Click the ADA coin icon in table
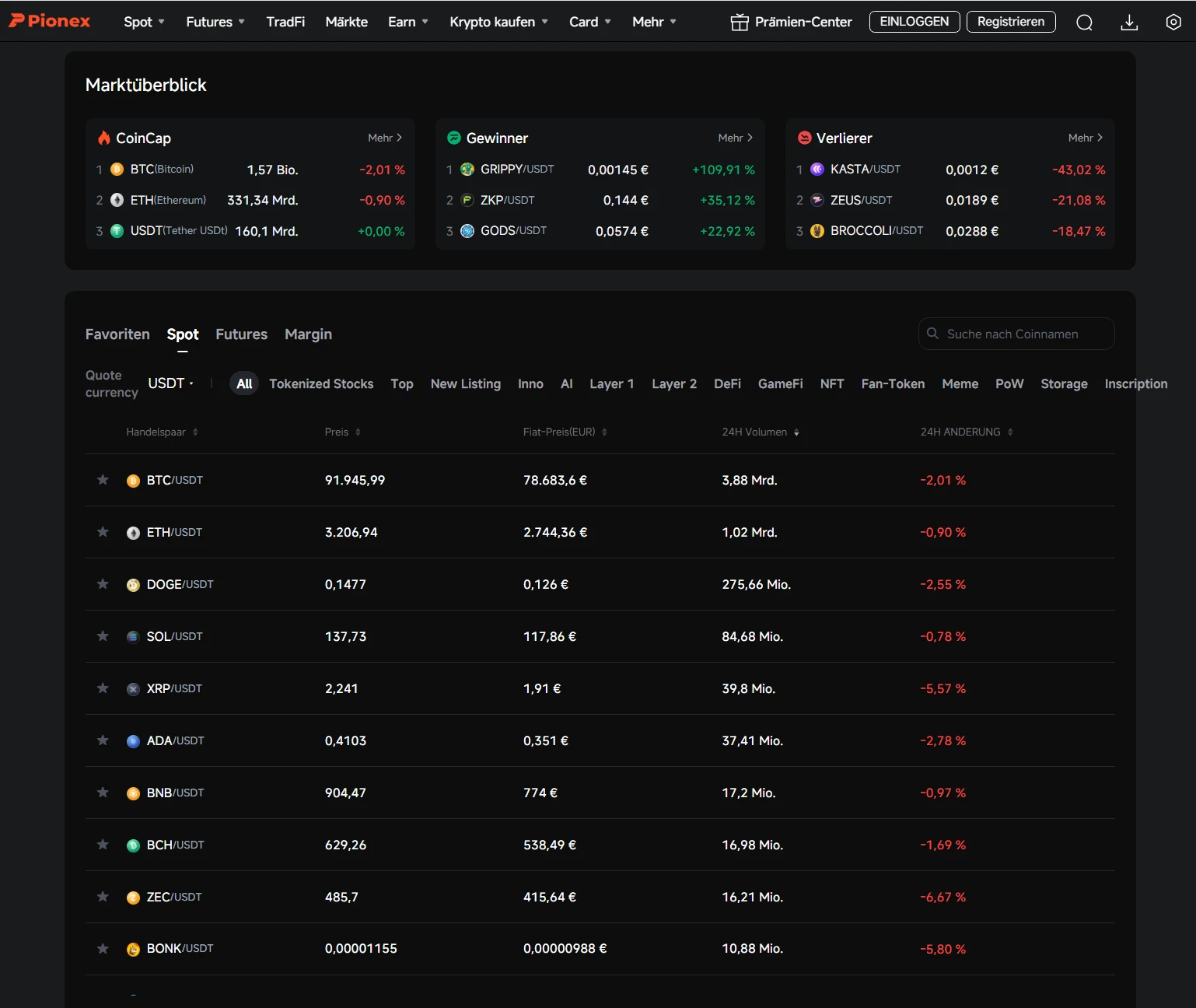This screenshot has height=1008, width=1196. (133, 741)
